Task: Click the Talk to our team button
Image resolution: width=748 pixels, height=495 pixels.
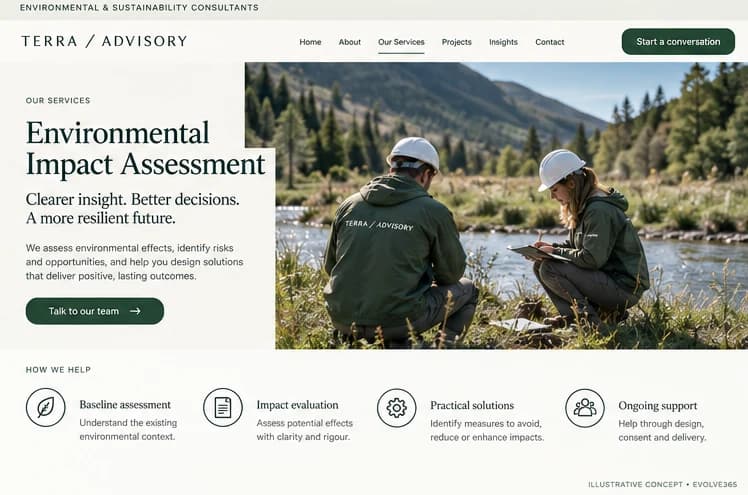Action: [94, 311]
